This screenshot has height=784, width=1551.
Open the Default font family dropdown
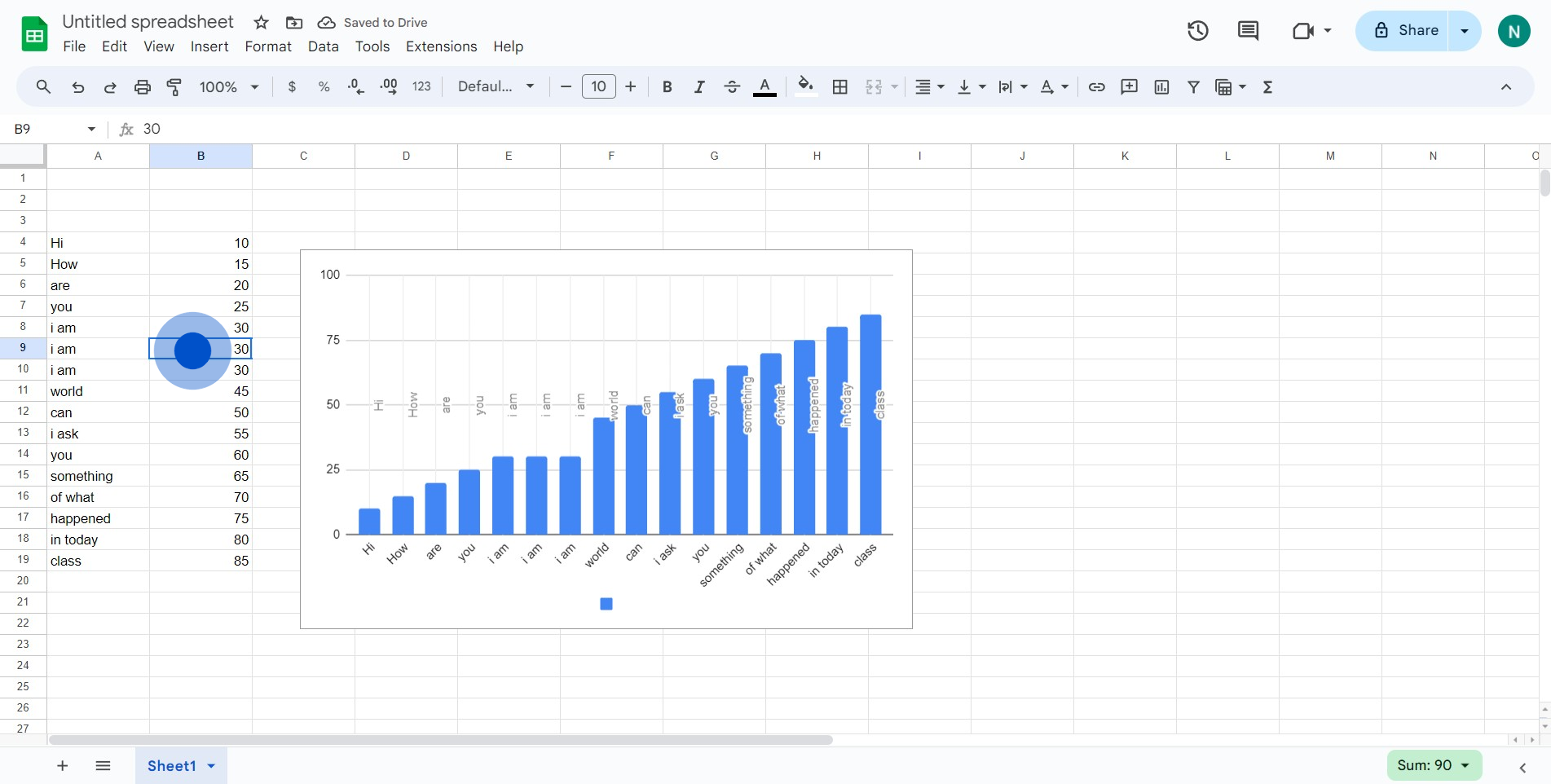pyautogui.click(x=496, y=87)
